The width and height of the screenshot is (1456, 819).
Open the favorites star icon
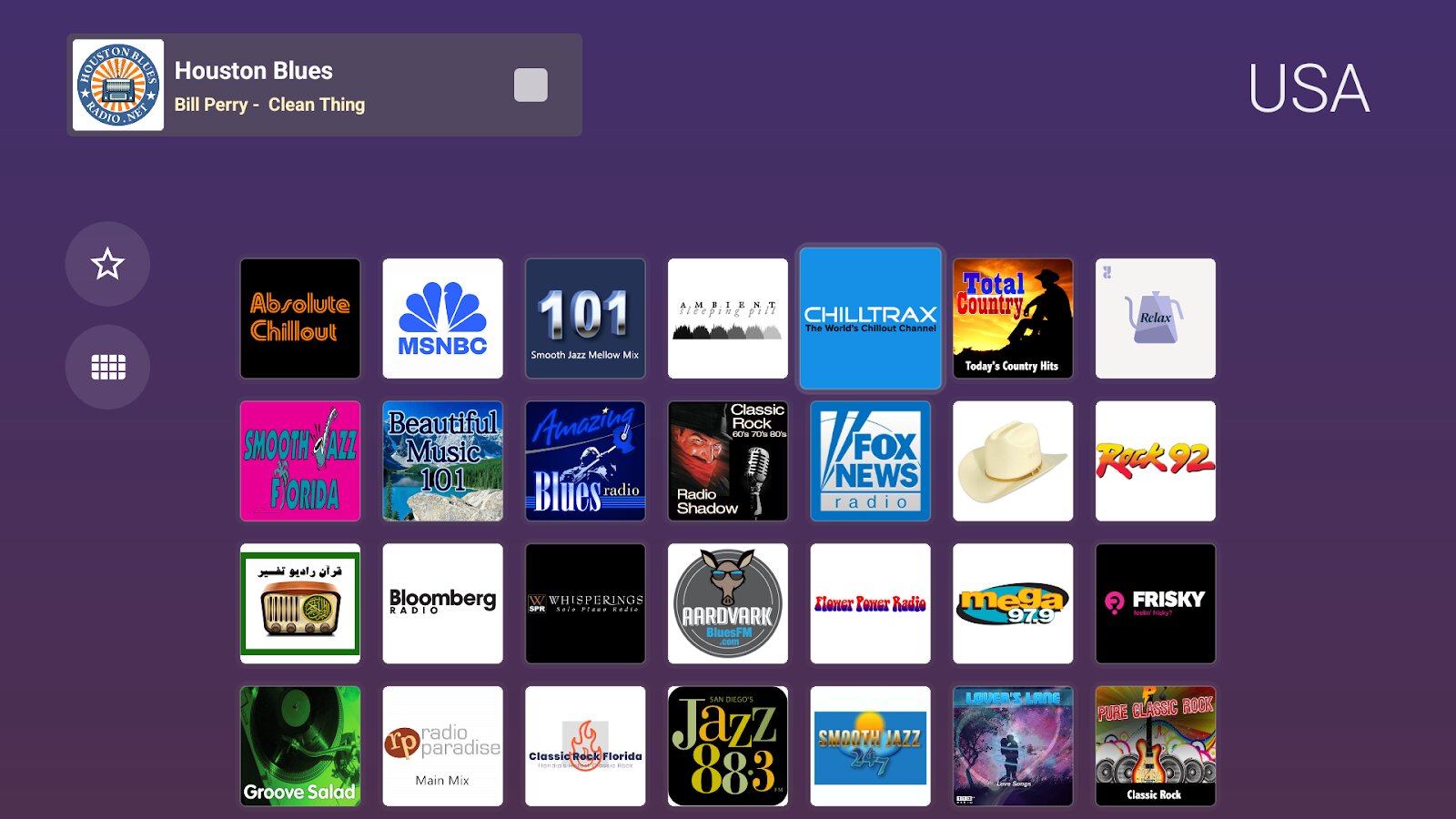click(107, 264)
